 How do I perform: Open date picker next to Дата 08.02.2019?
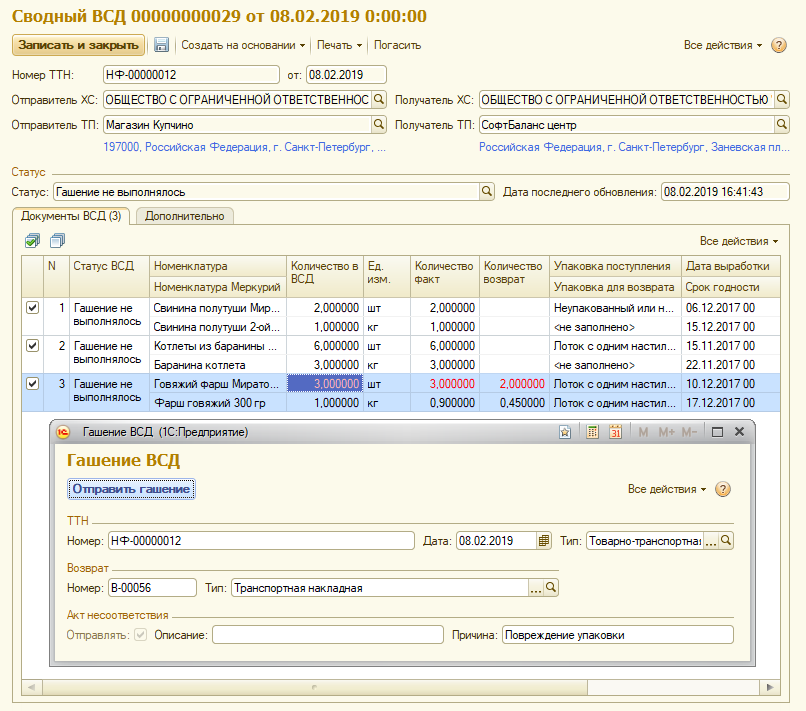click(x=543, y=541)
